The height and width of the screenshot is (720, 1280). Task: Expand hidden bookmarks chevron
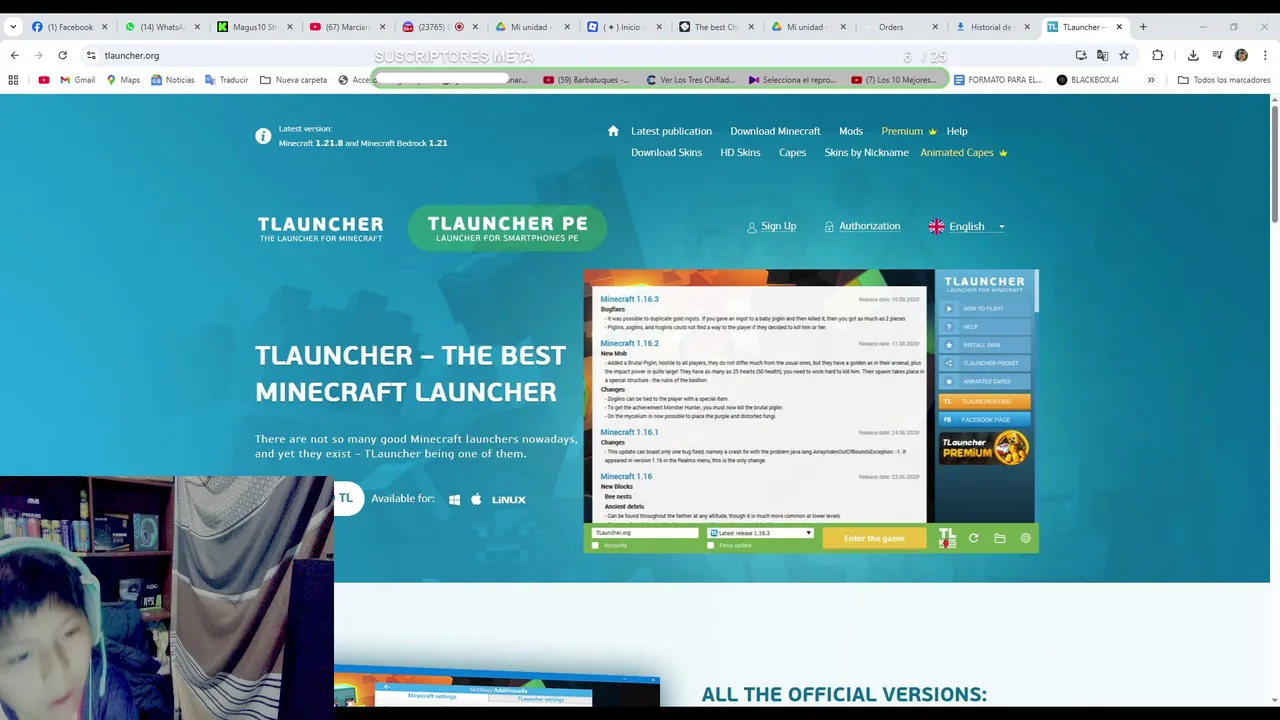1151,80
